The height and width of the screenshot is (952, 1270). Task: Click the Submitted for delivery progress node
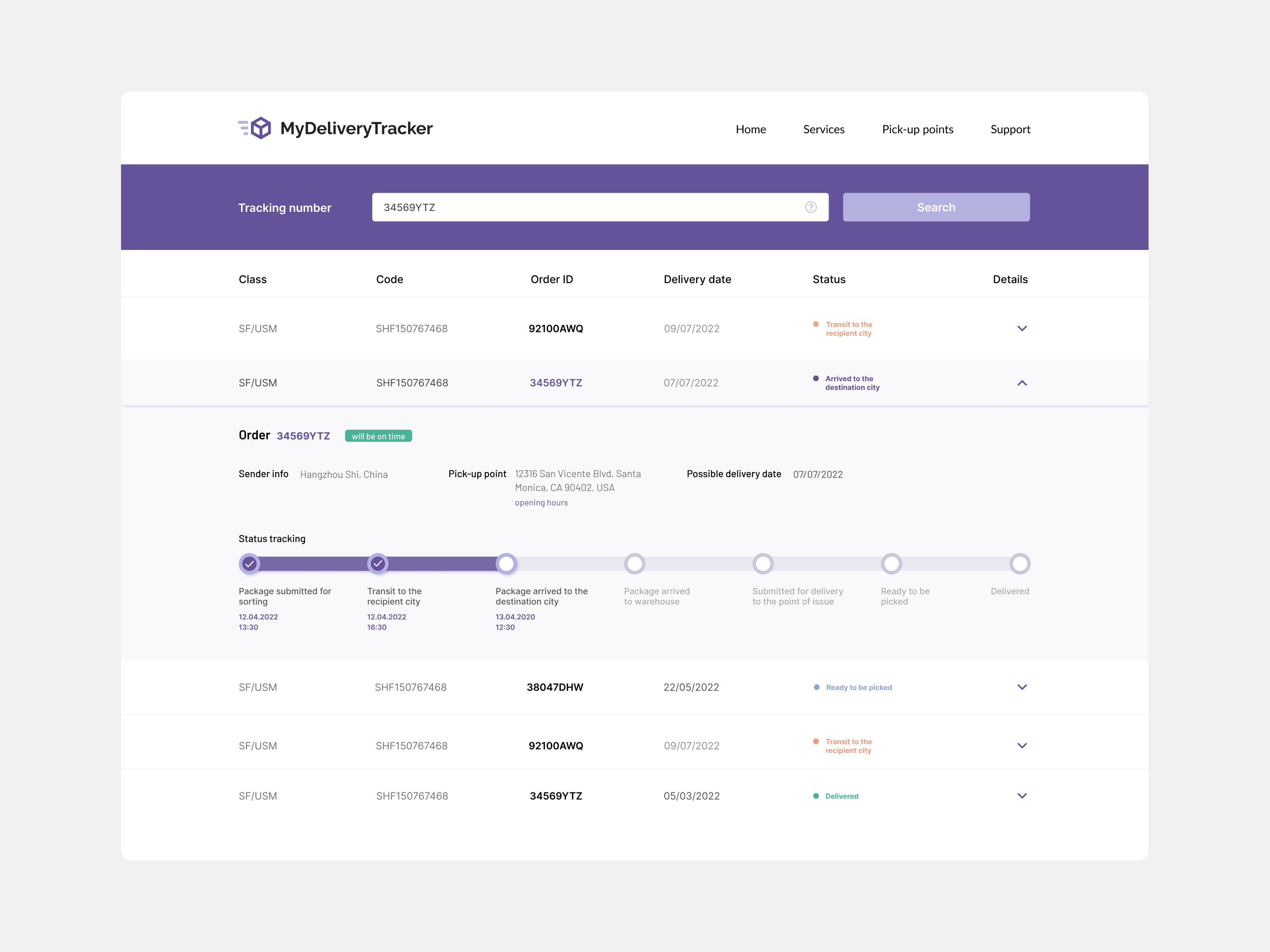[763, 564]
